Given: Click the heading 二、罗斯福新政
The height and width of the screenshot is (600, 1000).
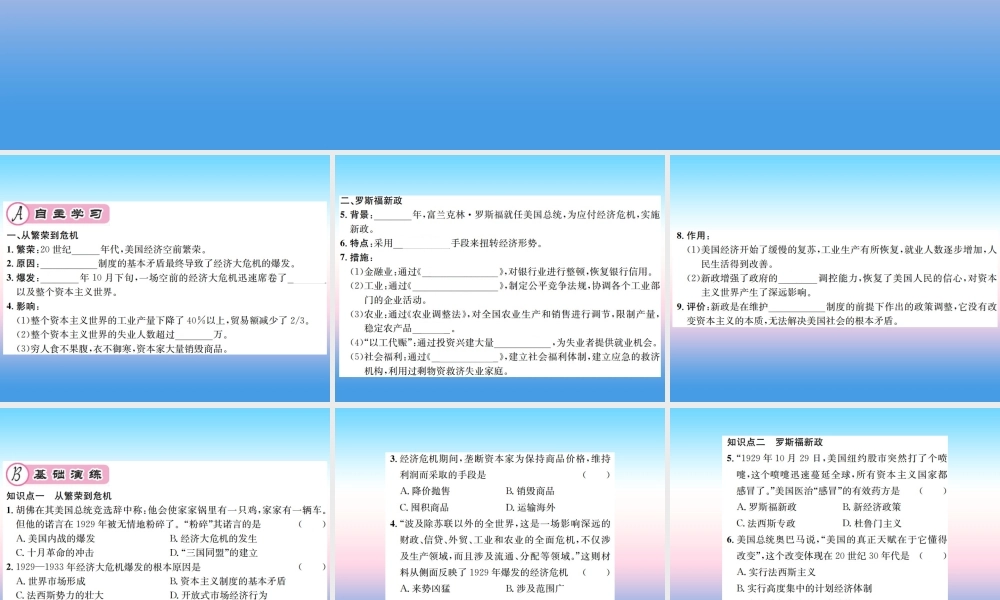Looking at the screenshot, I should tap(371, 200).
